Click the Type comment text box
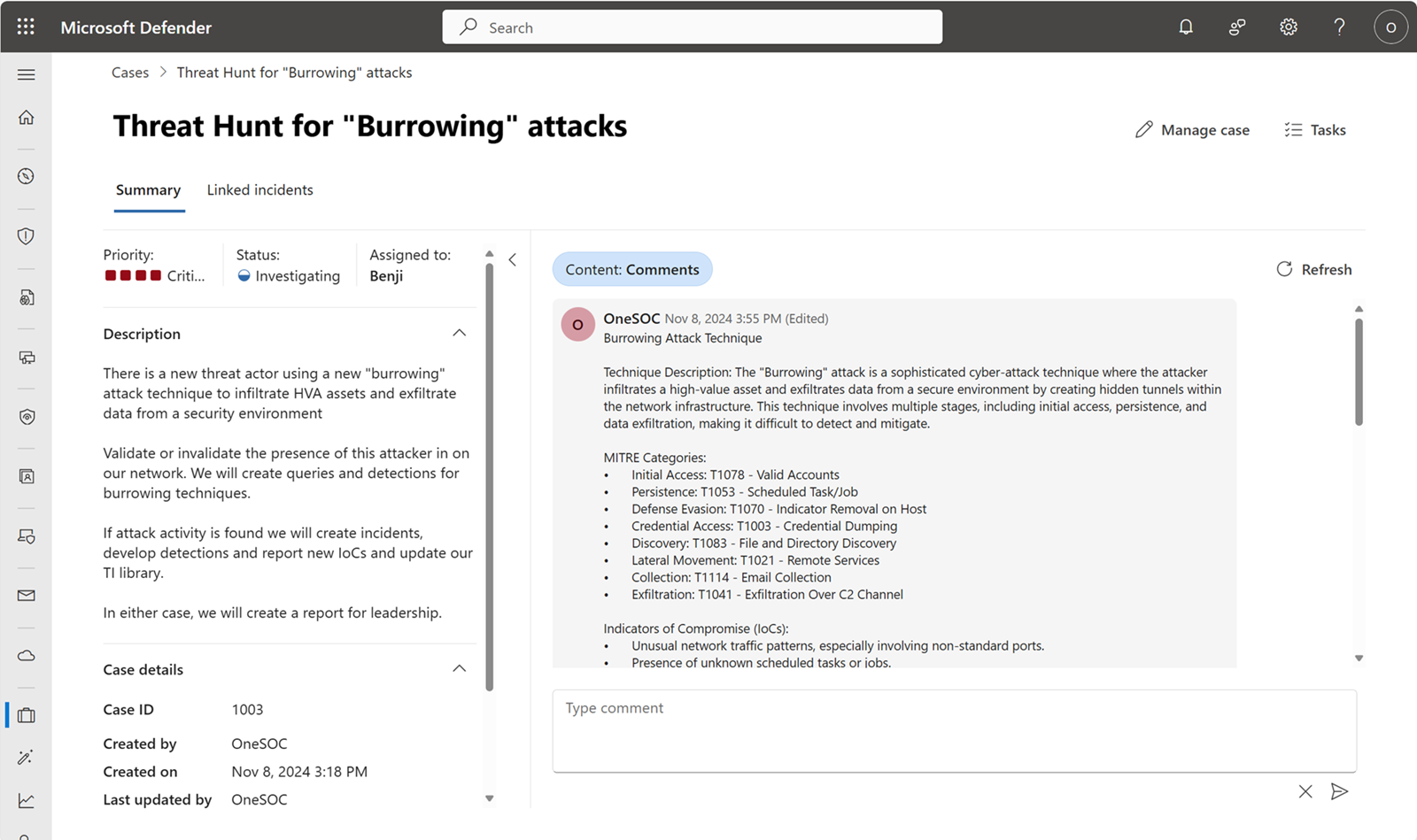Image resolution: width=1417 pixels, height=840 pixels. click(x=954, y=730)
